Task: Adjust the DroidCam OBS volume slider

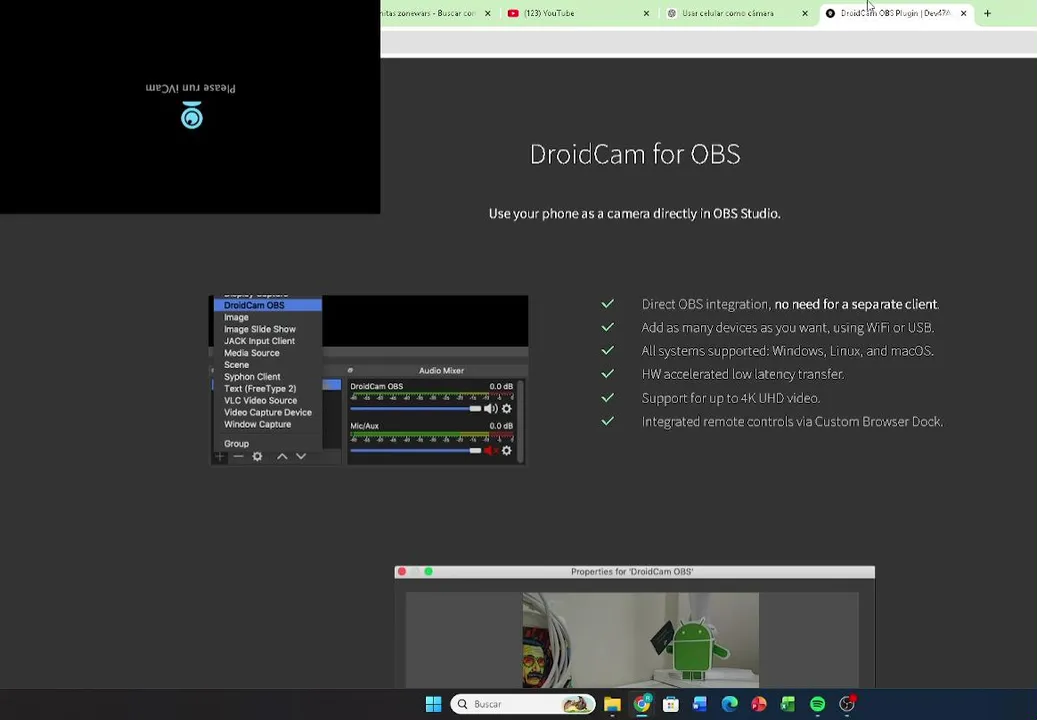Action: pos(416,409)
